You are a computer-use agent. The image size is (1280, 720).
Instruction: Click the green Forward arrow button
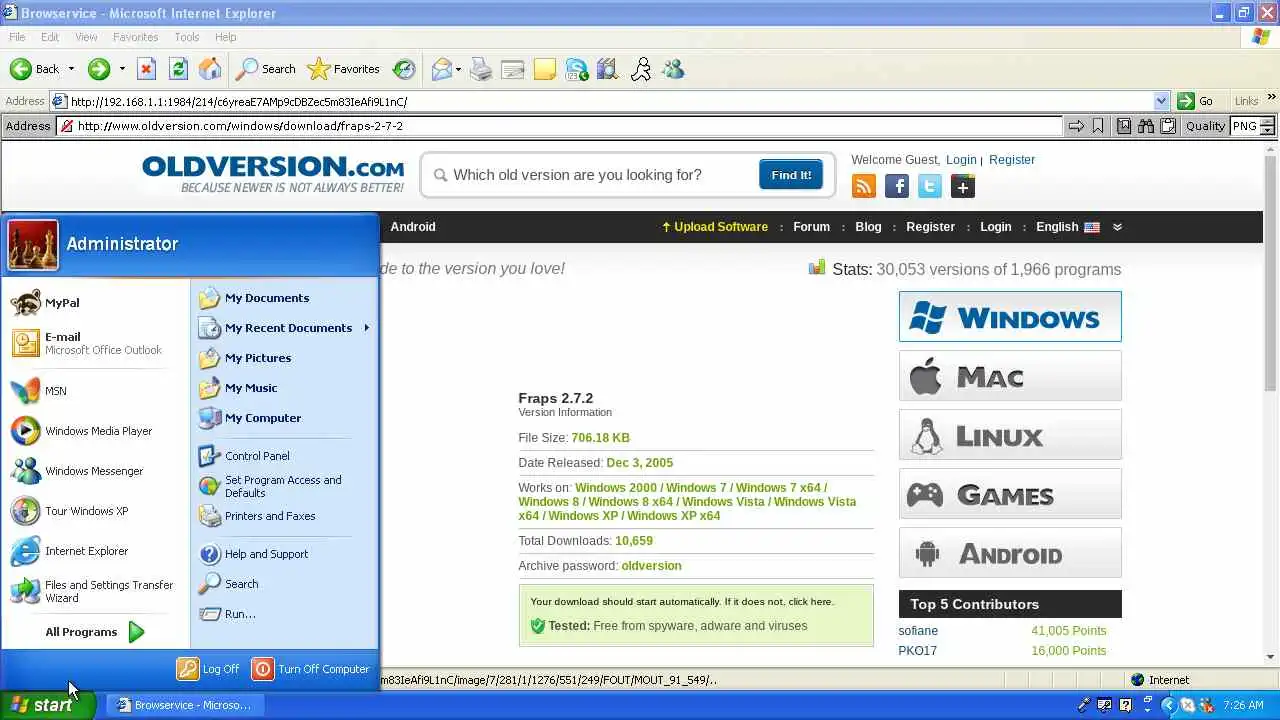pyautogui.click(x=98, y=69)
